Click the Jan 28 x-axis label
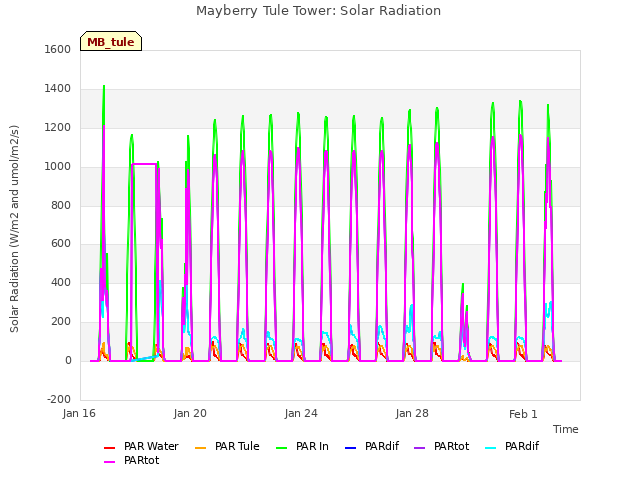Image resolution: width=640 pixels, height=480 pixels. click(412, 413)
